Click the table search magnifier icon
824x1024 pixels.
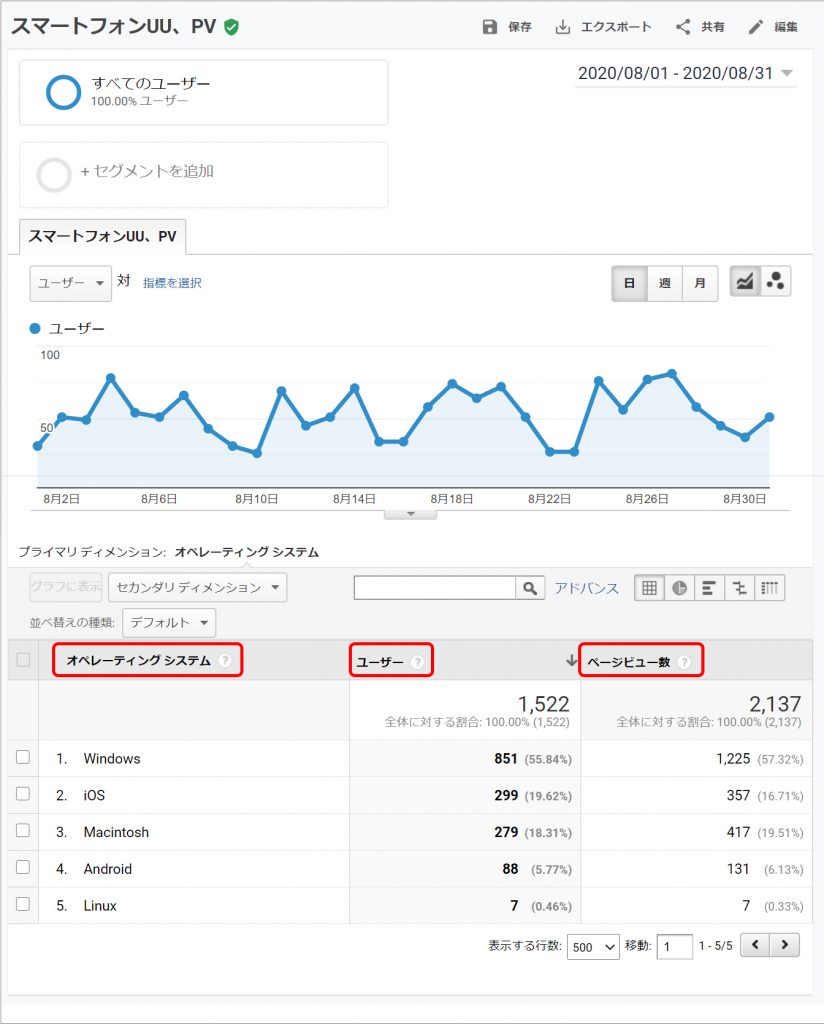pos(530,588)
